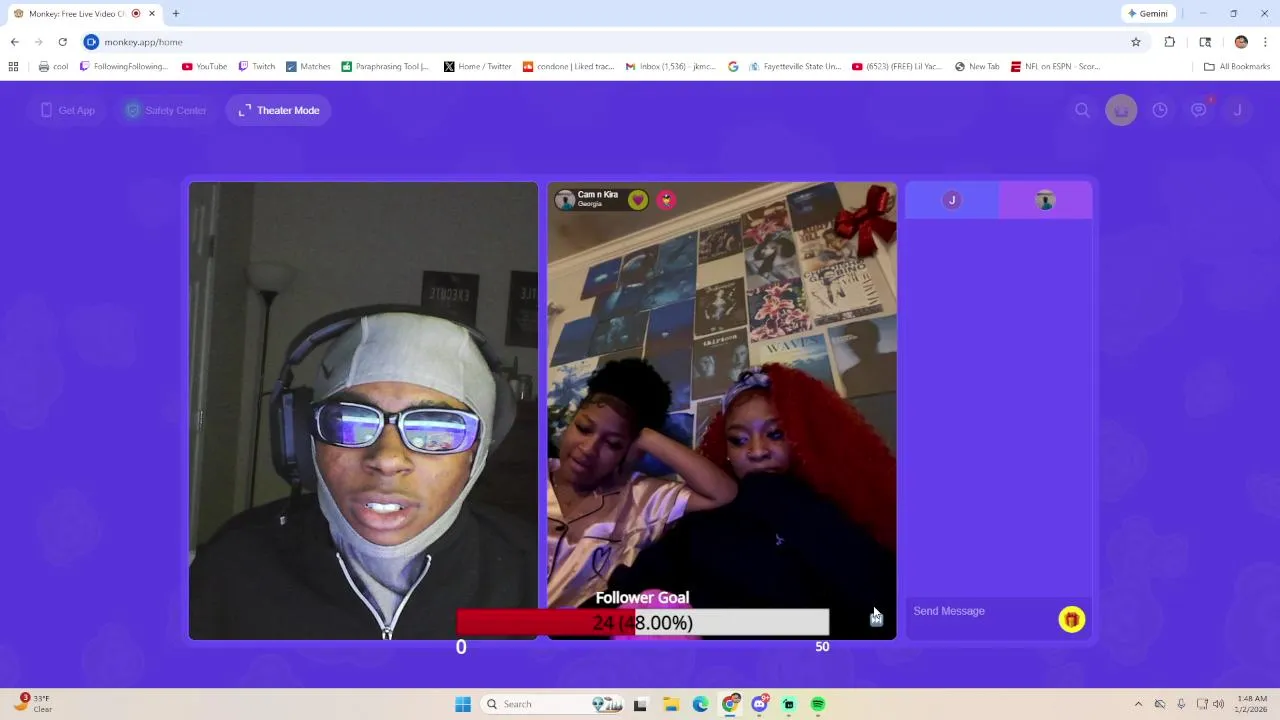
Task: Open Chrome three-dot menu
Action: 1266,42
